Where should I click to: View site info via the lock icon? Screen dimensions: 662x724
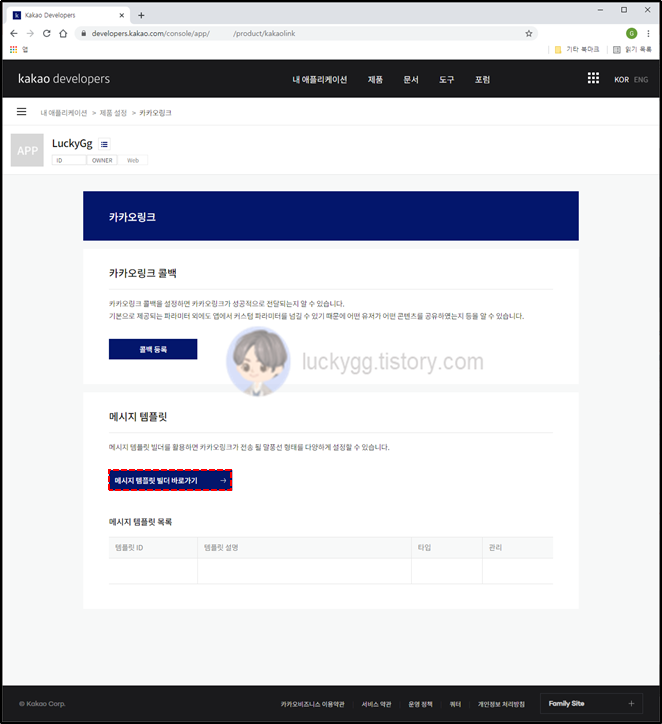(x=84, y=33)
